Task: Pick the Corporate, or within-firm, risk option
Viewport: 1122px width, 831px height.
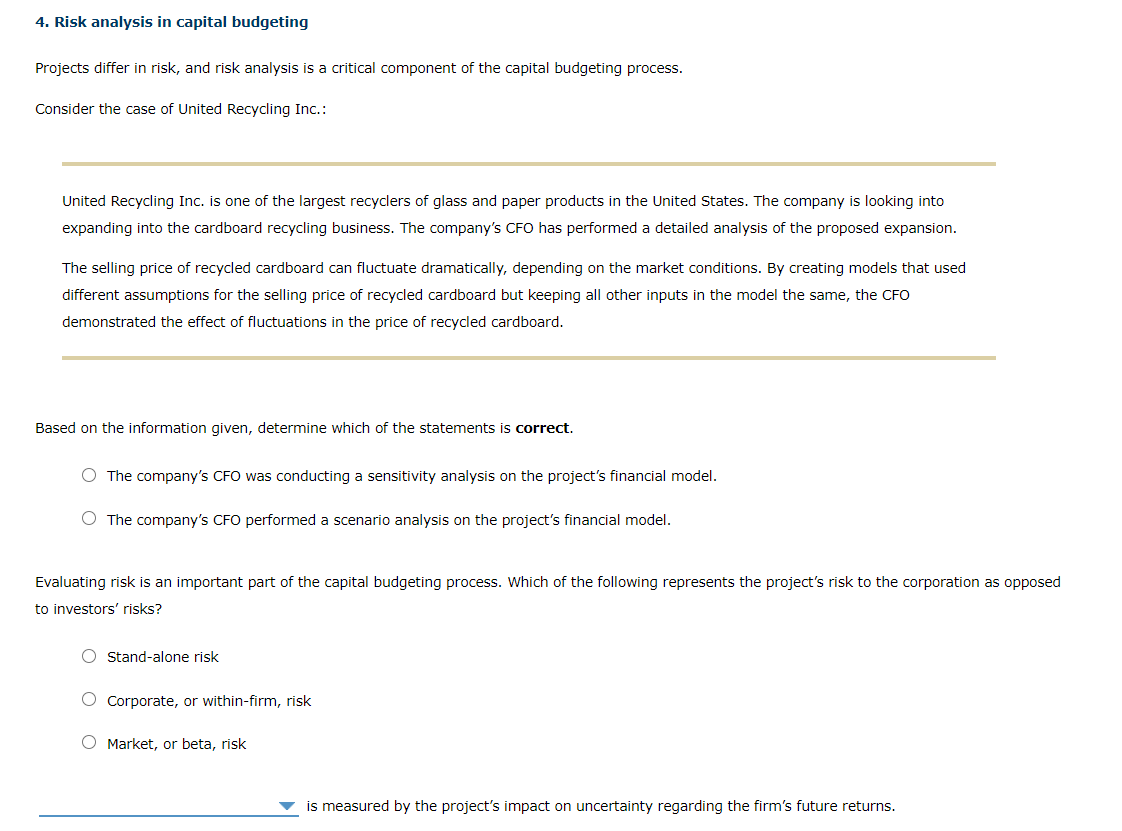Action: [x=89, y=699]
